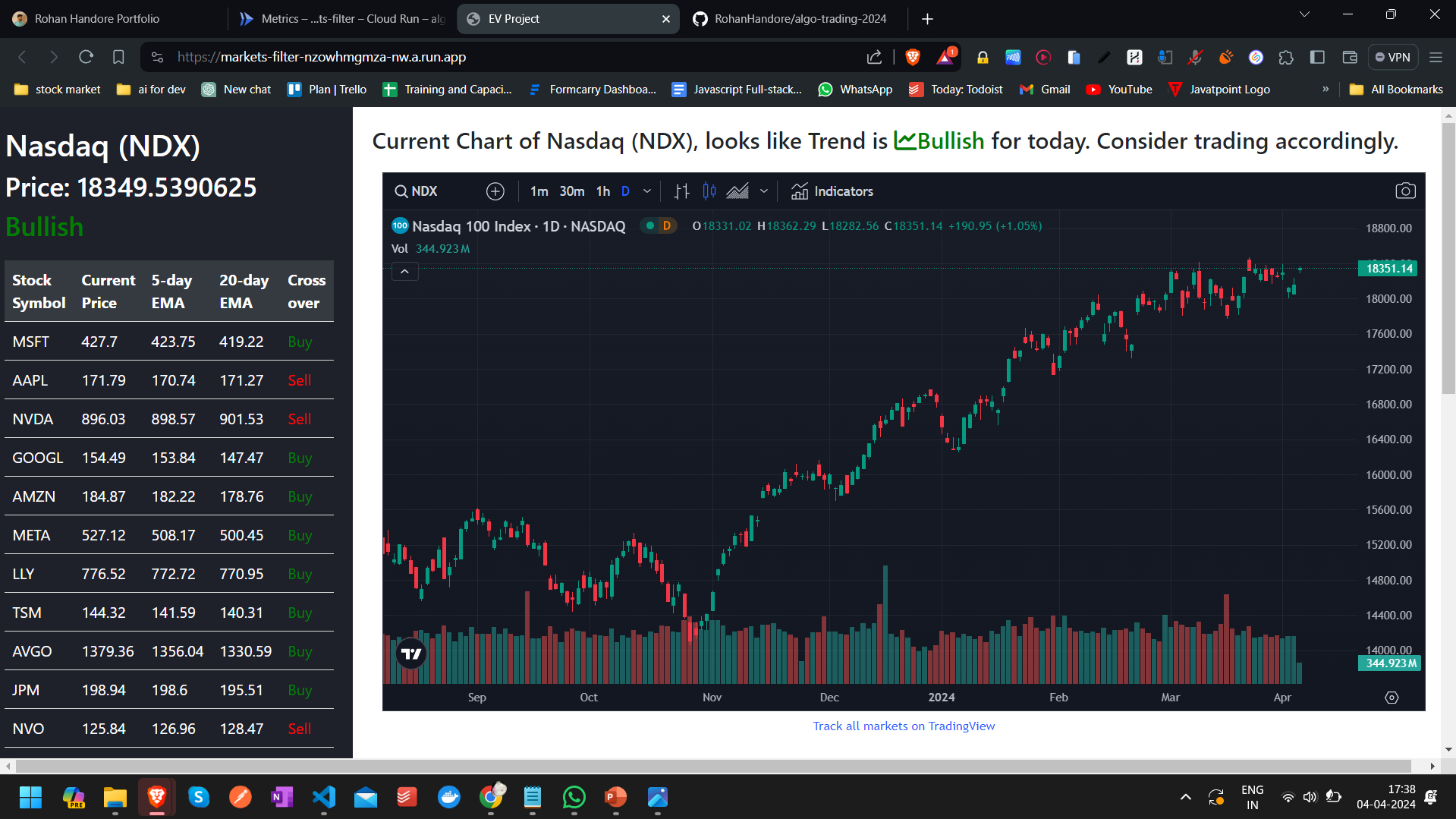Open the Brave Rewards triangle icon
Screen dimensions: 1456x819
pyautogui.click(x=946, y=57)
